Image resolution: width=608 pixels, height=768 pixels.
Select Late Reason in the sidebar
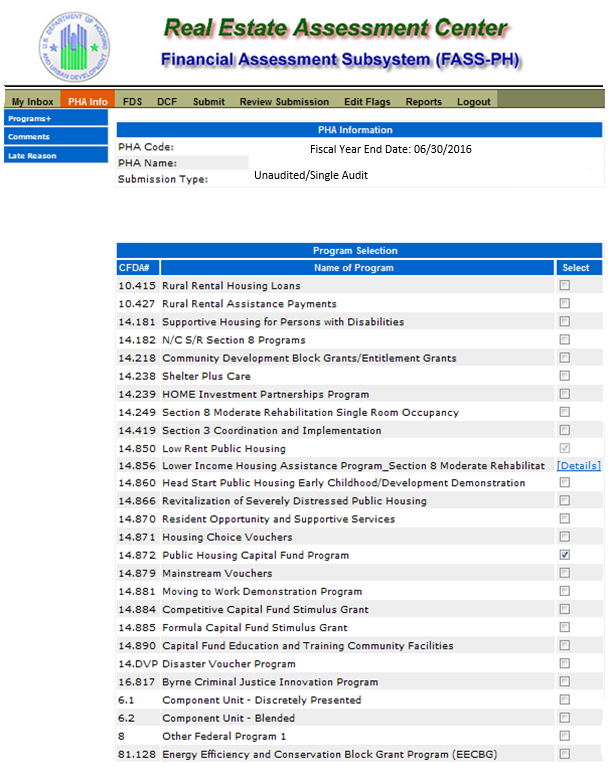tap(32, 156)
